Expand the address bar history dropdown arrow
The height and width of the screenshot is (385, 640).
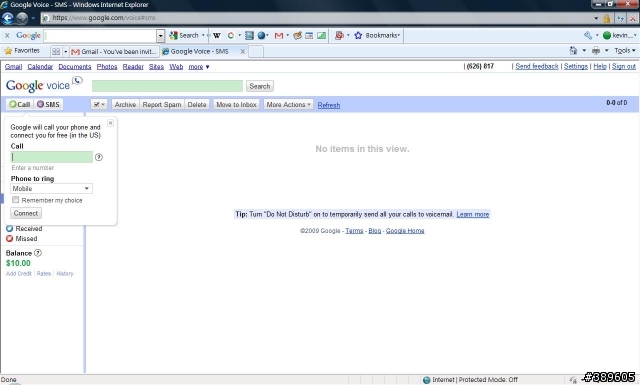click(596, 18)
